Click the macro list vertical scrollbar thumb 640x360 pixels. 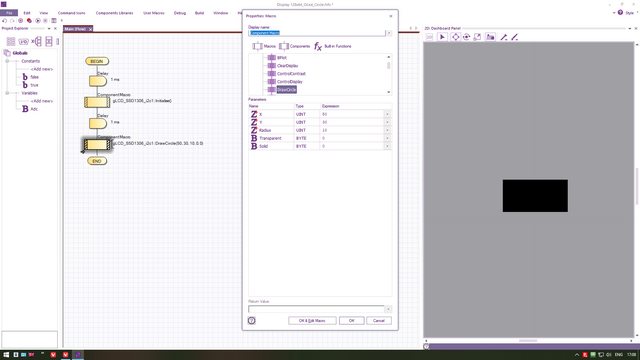pyautogui.click(x=389, y=65)
